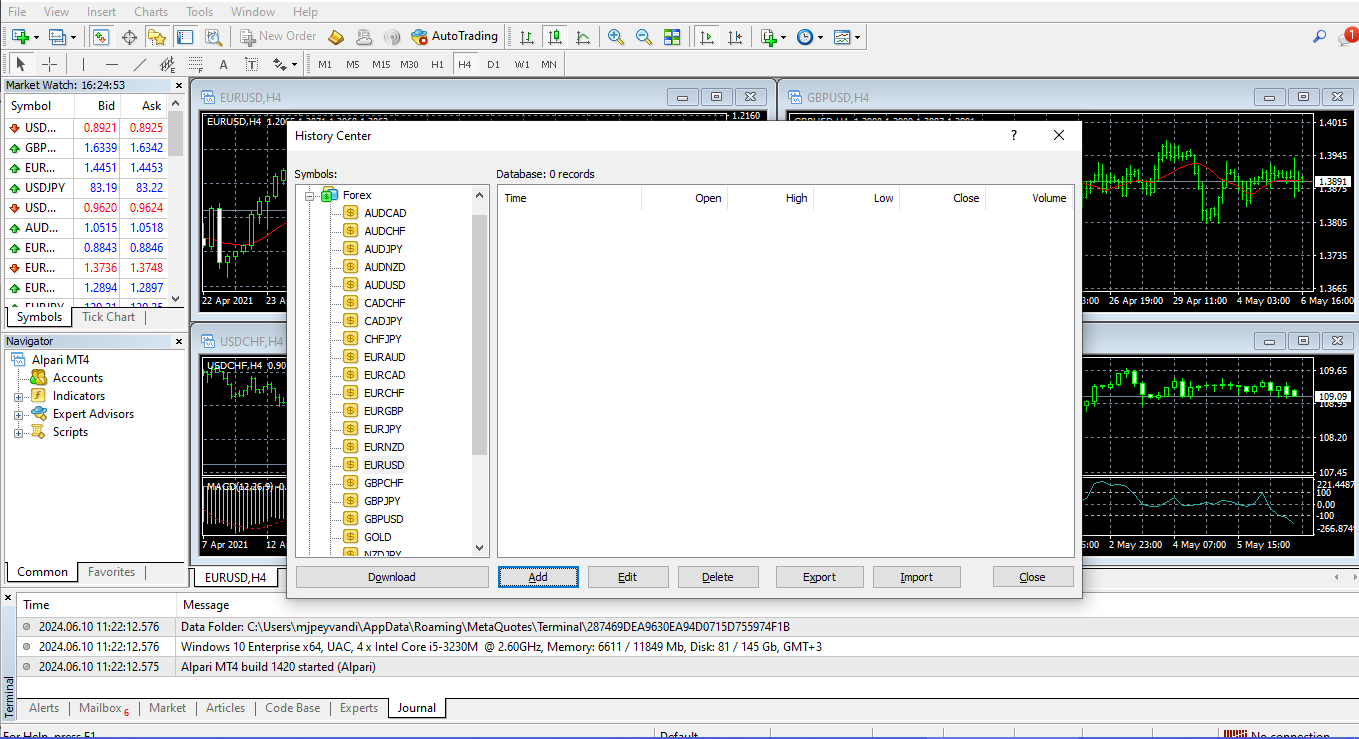Viewport: 1359px width, 739px height.
Task: Toggle chart shift
Action: coord(735,36)
